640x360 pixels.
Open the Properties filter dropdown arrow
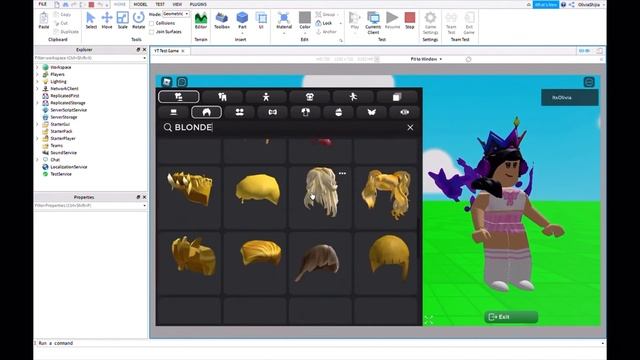pyautogui.click(x=144, y=206)
